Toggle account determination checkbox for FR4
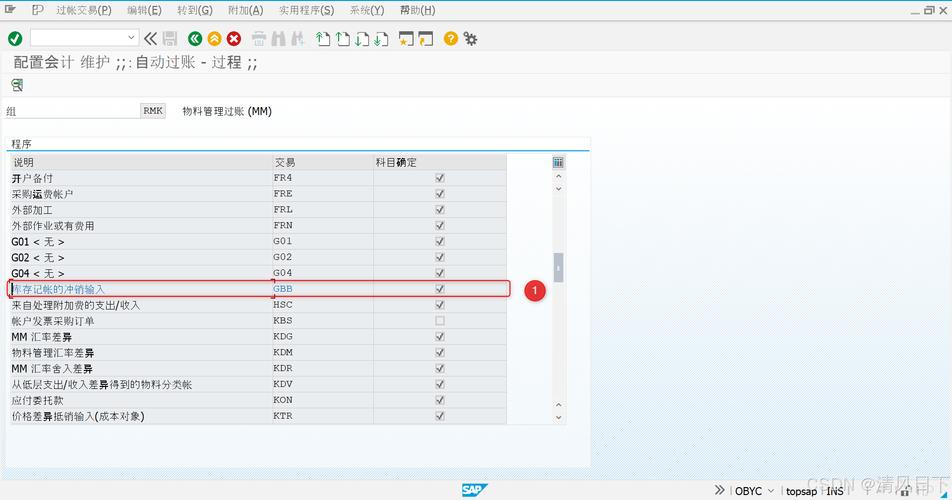Viewport: 952px width, 500px height. [440, 178]
